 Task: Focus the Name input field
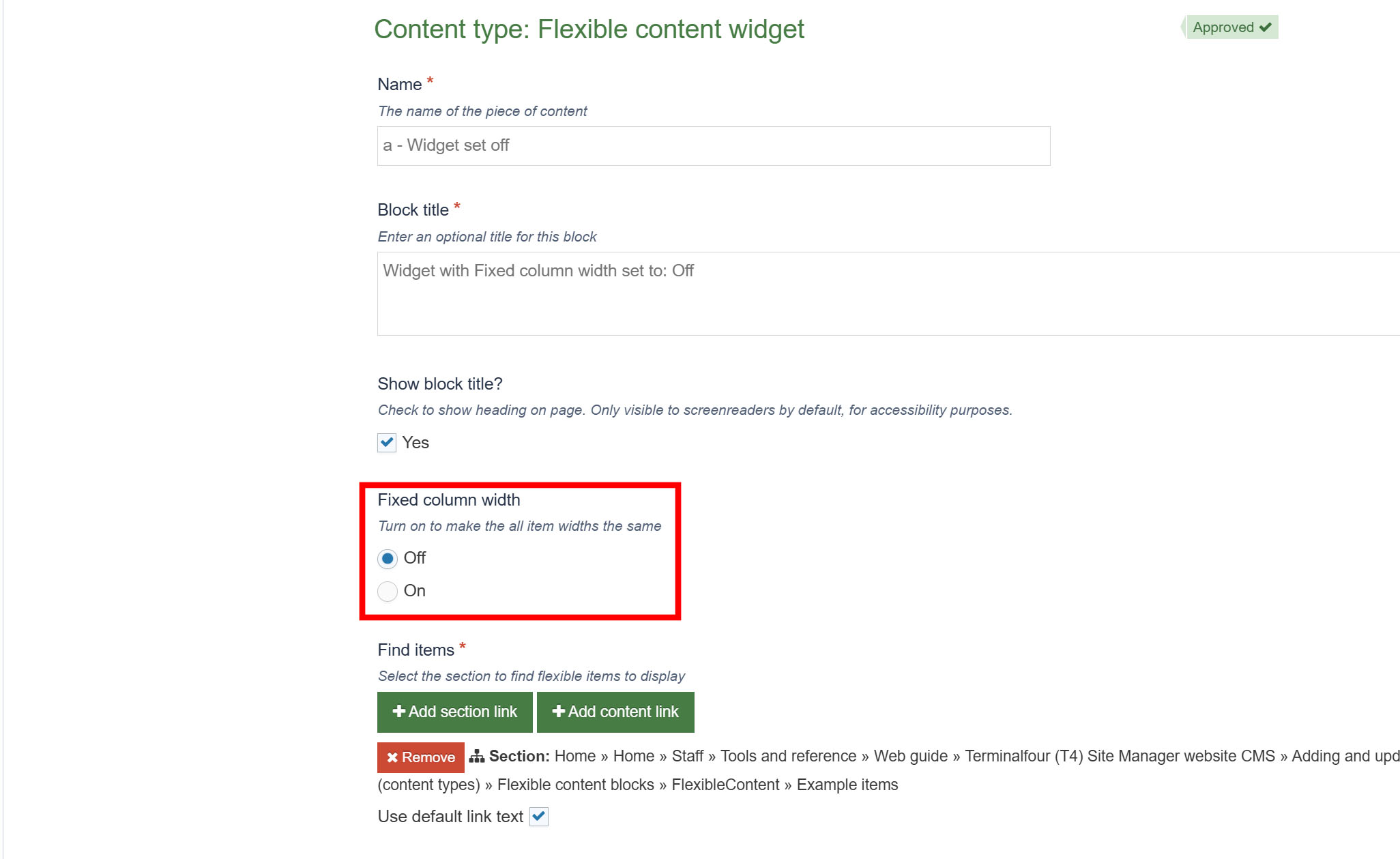pos(713,146)
